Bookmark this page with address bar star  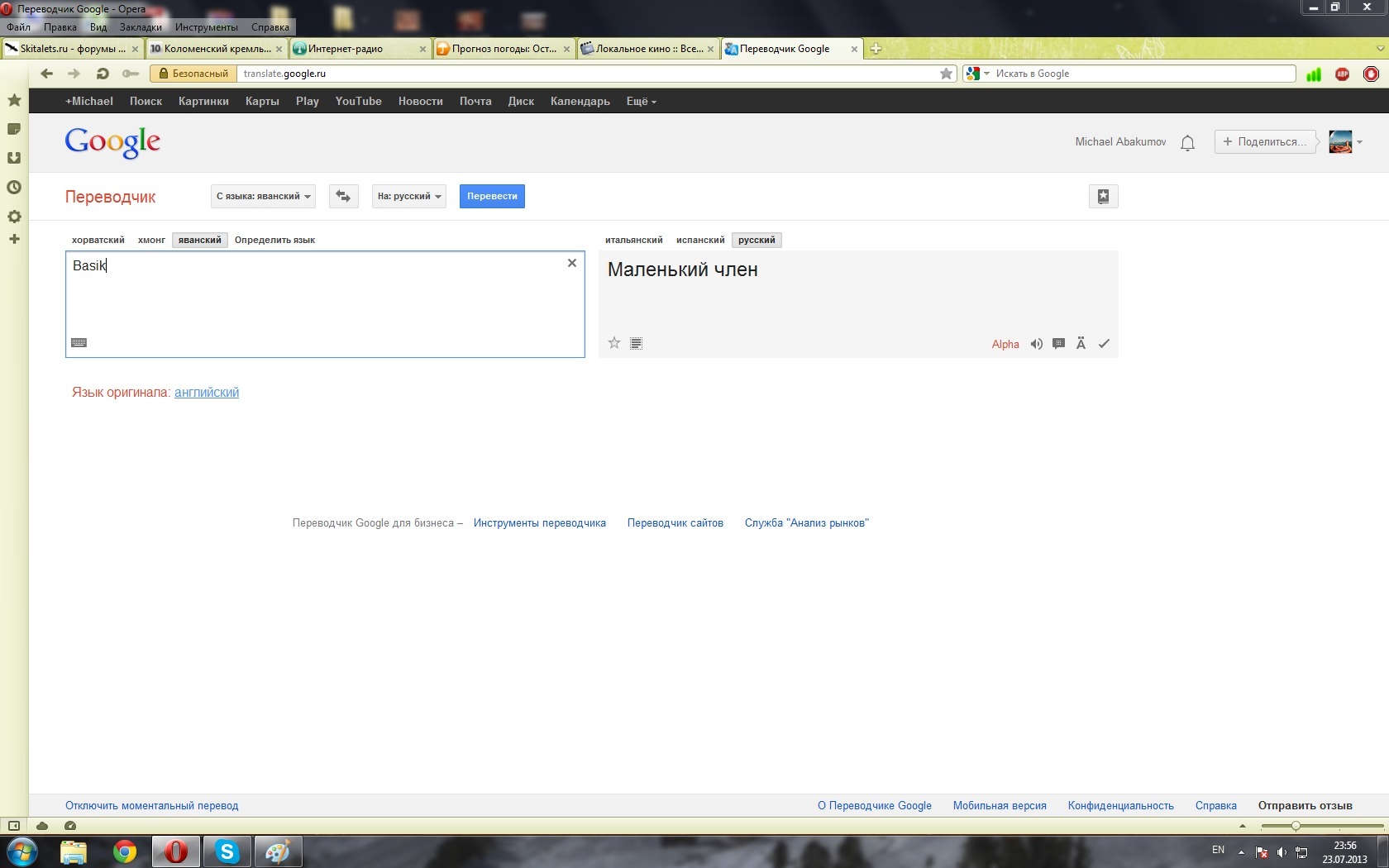point(947,74)
